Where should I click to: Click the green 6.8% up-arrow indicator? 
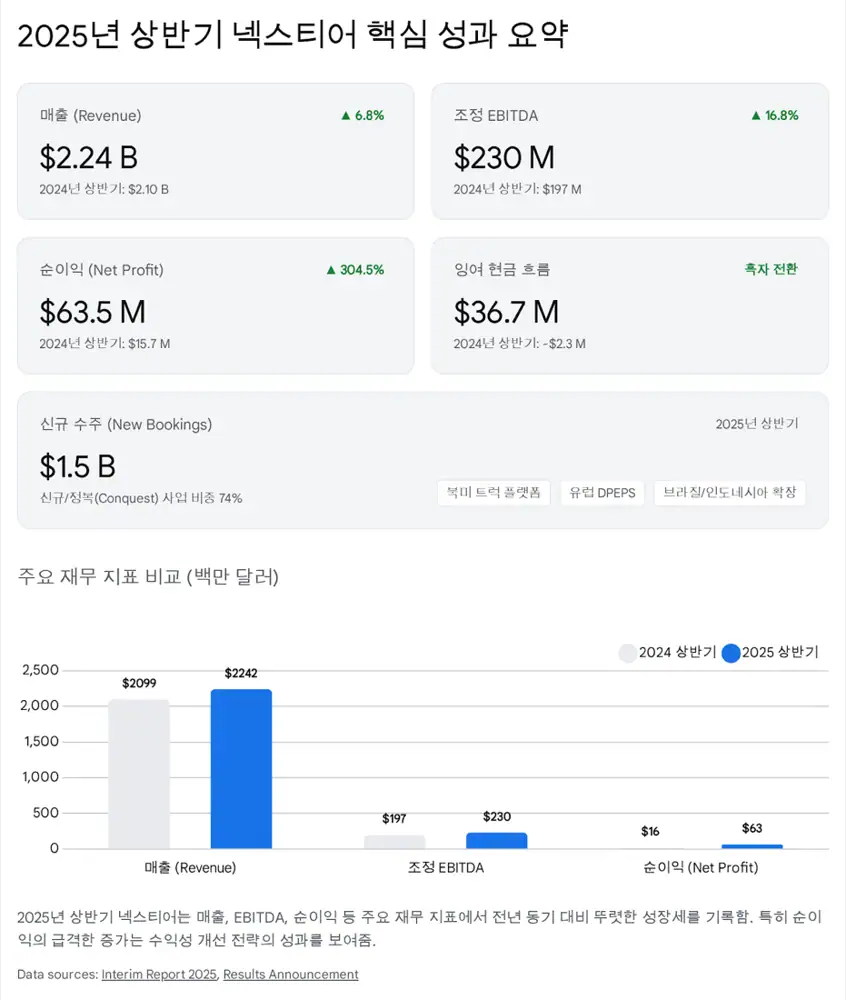(362, 115)
